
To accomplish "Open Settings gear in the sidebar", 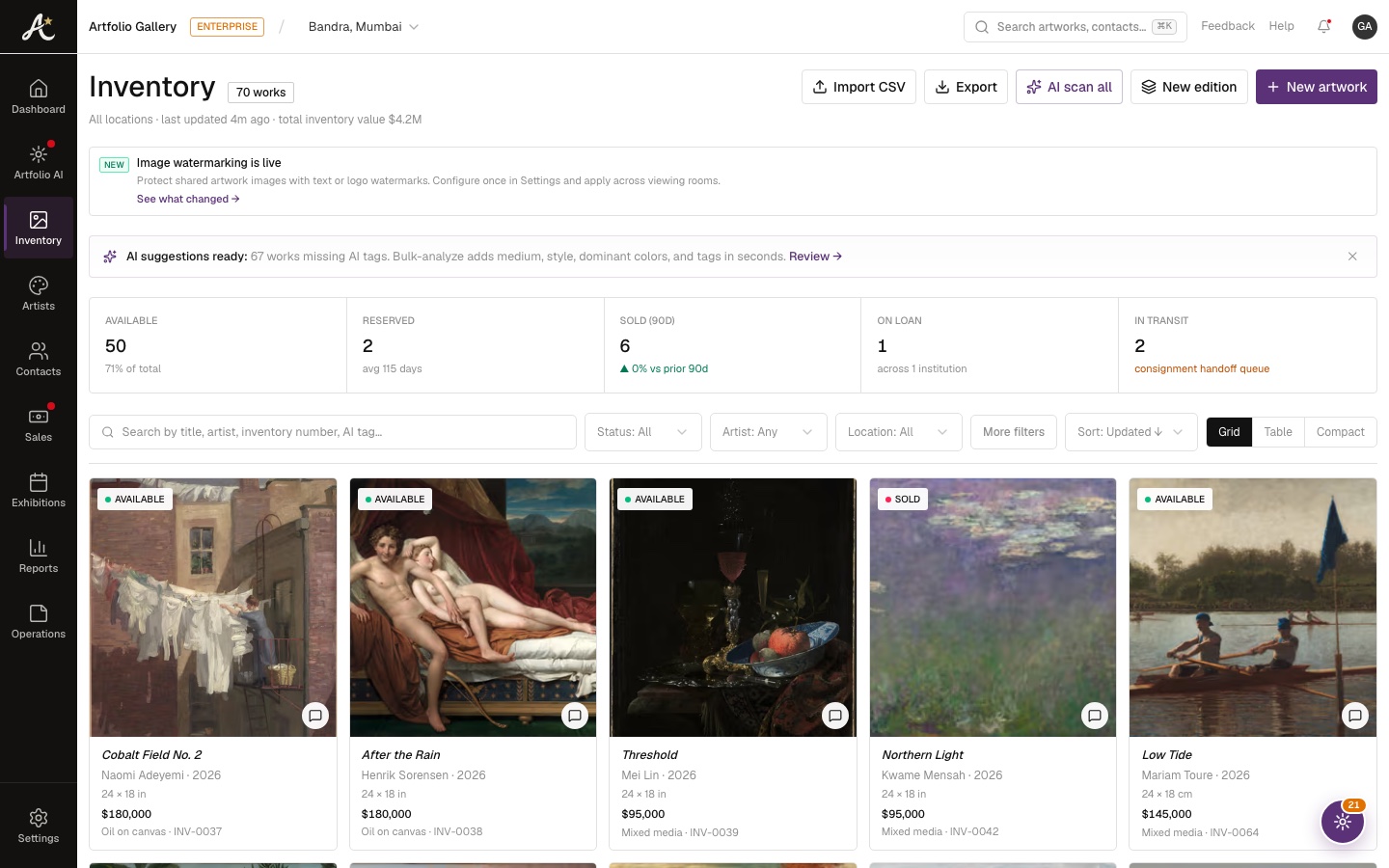I will [39, 826].
